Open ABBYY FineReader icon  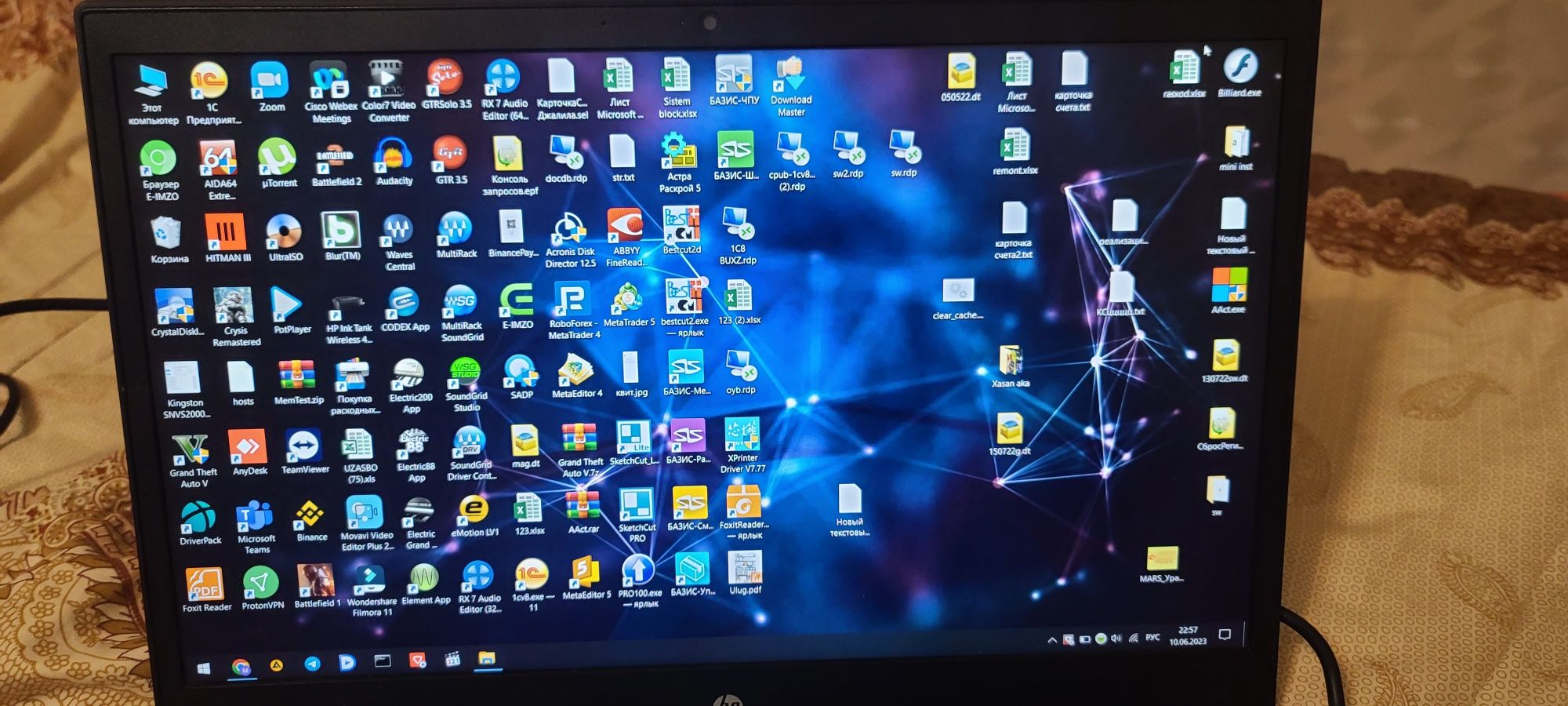click(625, 238)
